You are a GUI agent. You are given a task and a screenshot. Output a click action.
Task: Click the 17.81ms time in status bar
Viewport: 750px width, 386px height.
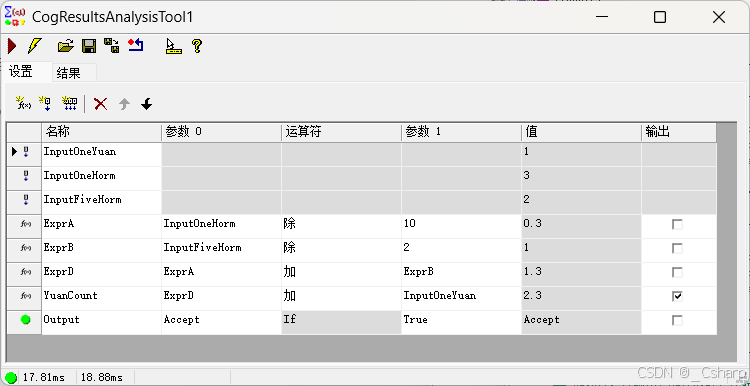pyautogui.click(x=44, y=377)
